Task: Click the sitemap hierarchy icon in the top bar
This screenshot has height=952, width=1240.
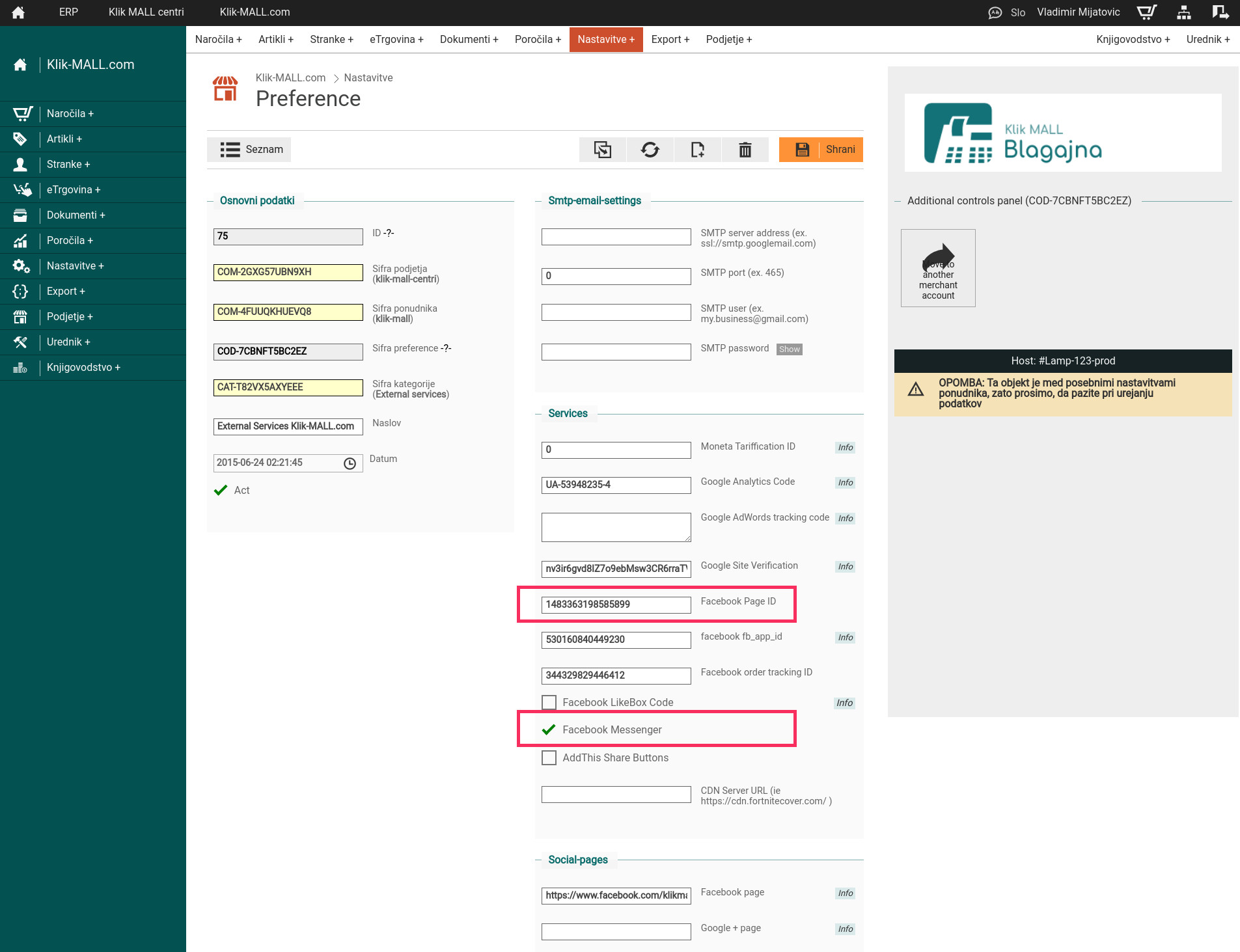Action: 1184,12
